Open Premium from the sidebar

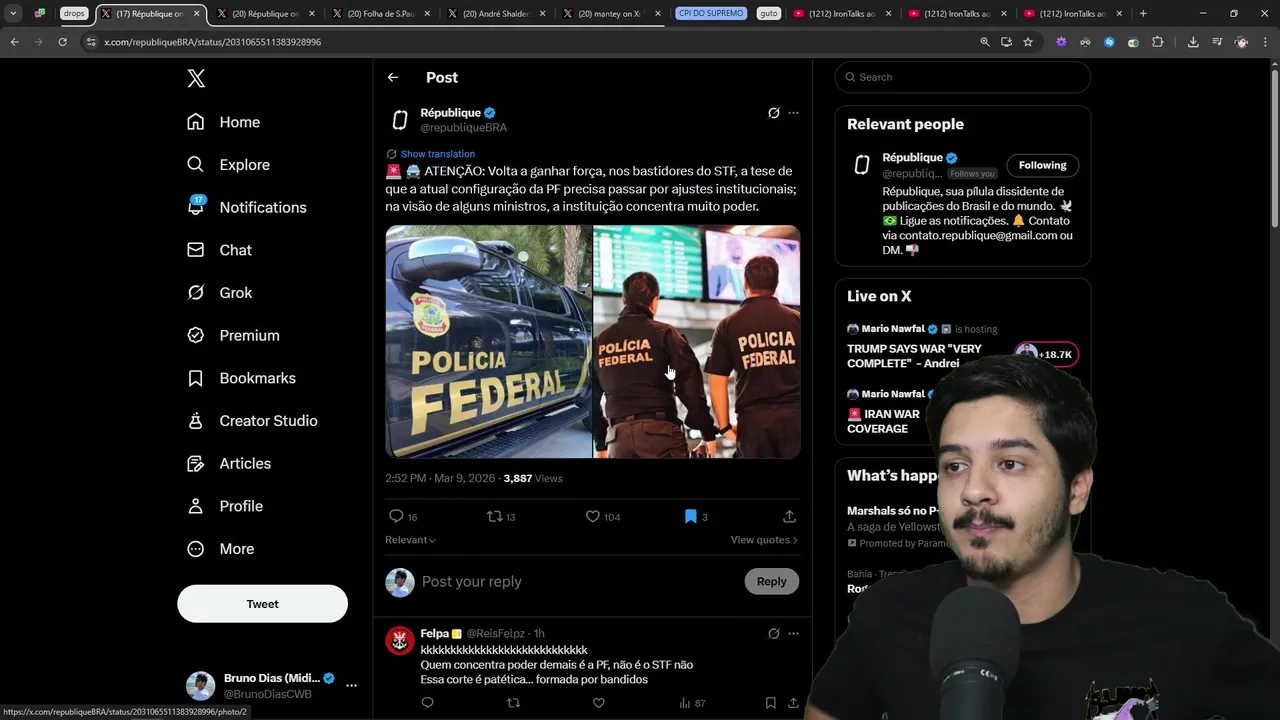[x=234, y=336]
